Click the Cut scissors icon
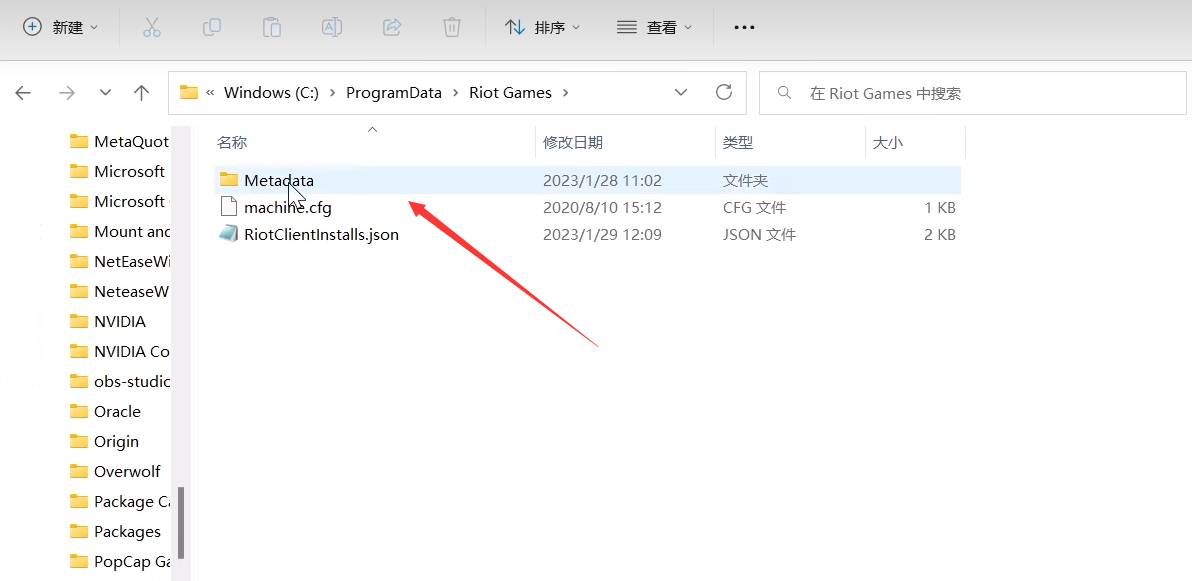 pos(152,27)
